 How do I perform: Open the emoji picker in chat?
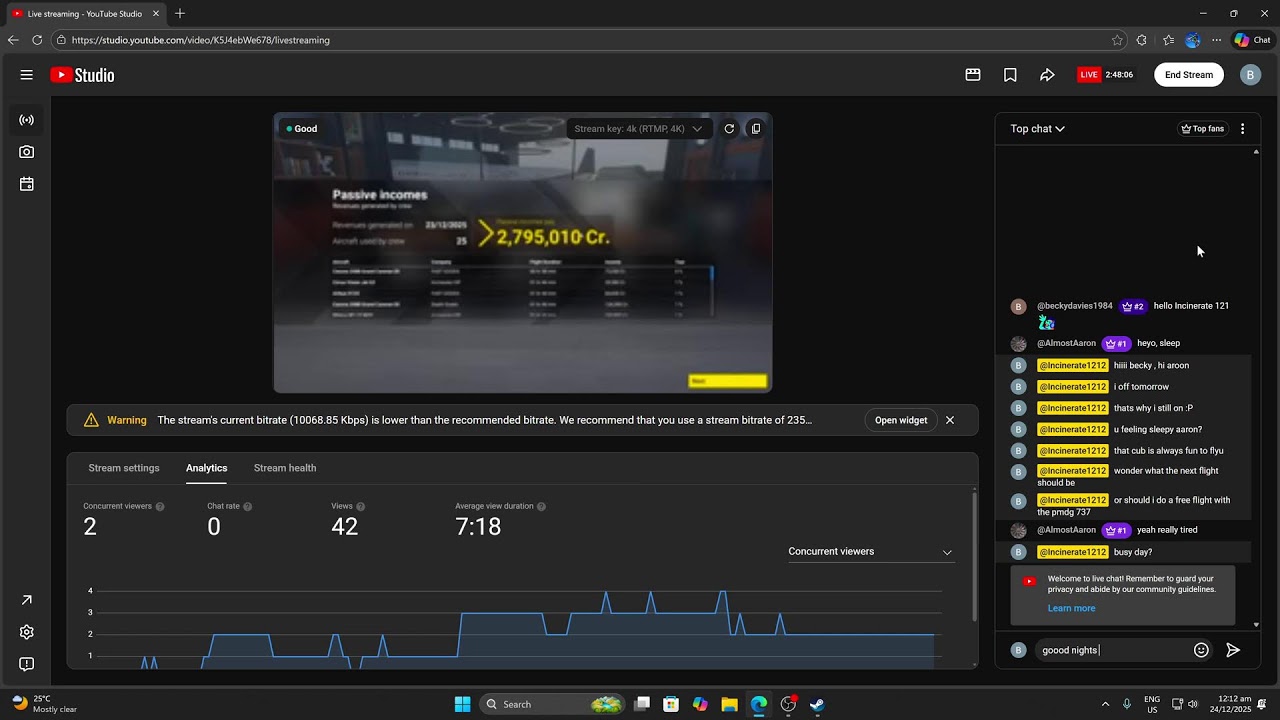[1201, 650]
